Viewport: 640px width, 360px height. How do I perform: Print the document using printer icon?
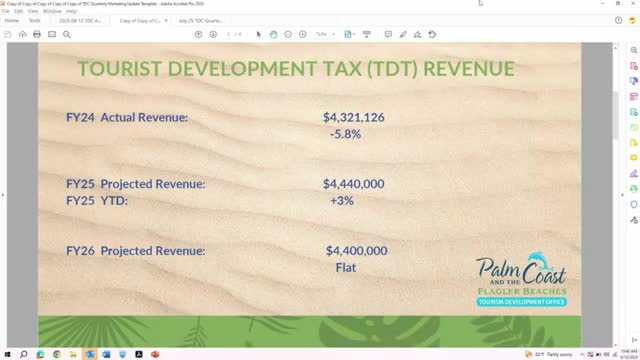click(37, 35)
